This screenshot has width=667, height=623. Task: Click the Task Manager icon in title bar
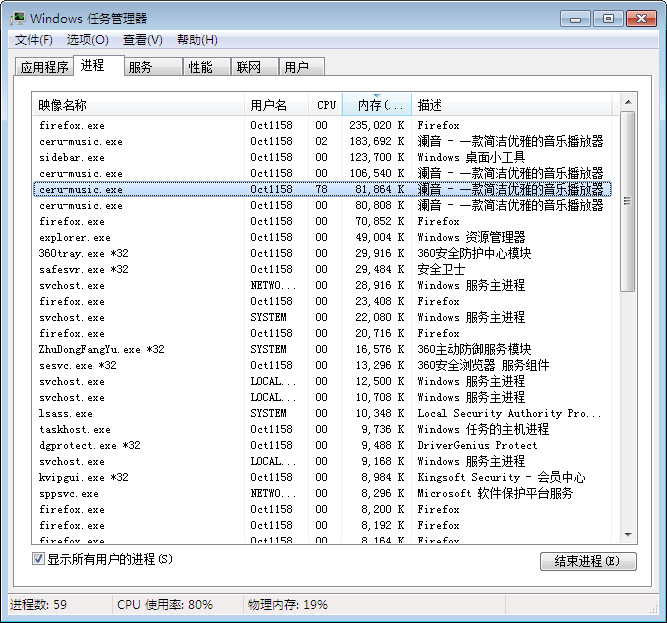pos(17,18)
